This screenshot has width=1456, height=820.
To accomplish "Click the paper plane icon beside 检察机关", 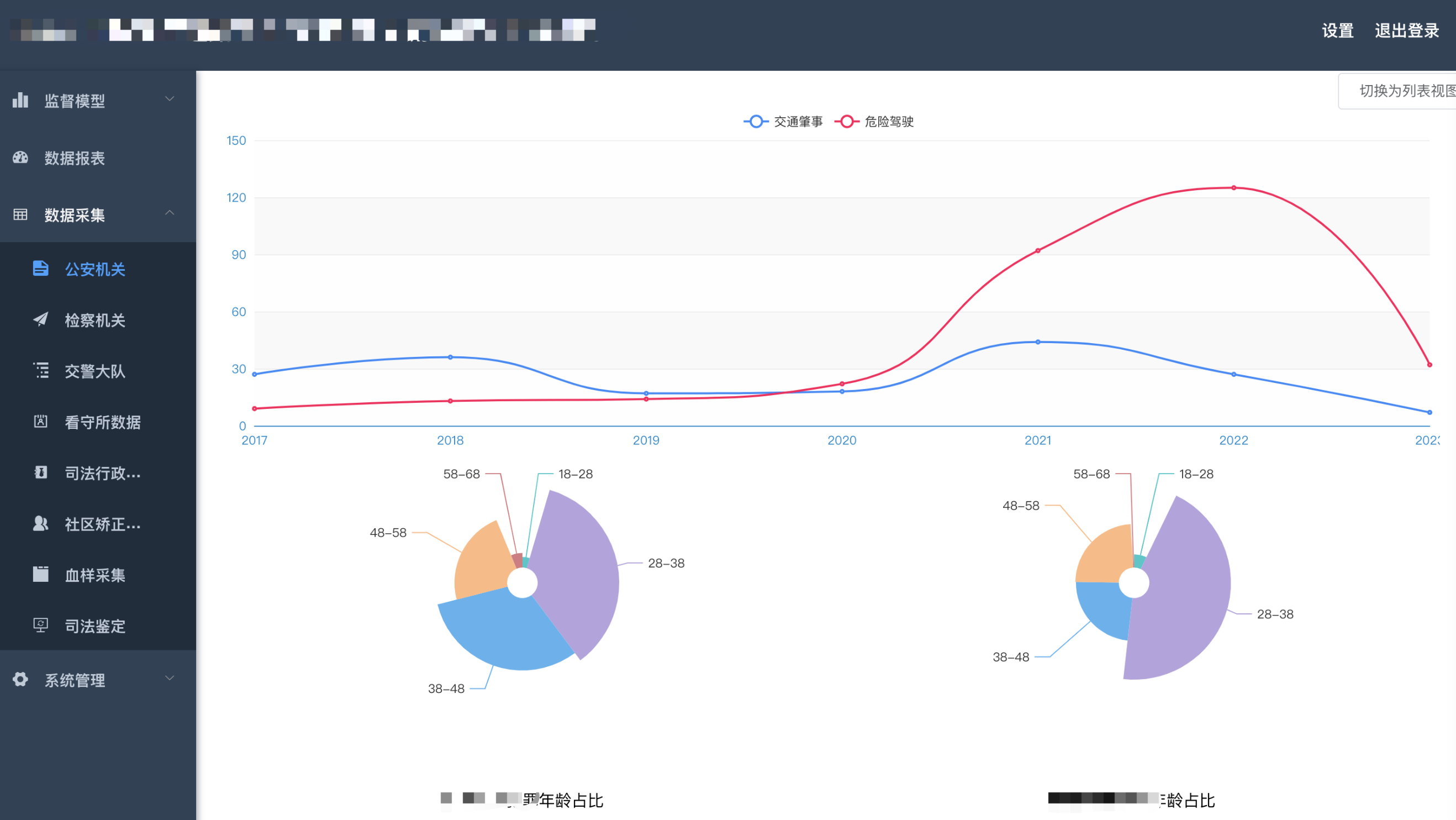I will click(x=41, y=319).
